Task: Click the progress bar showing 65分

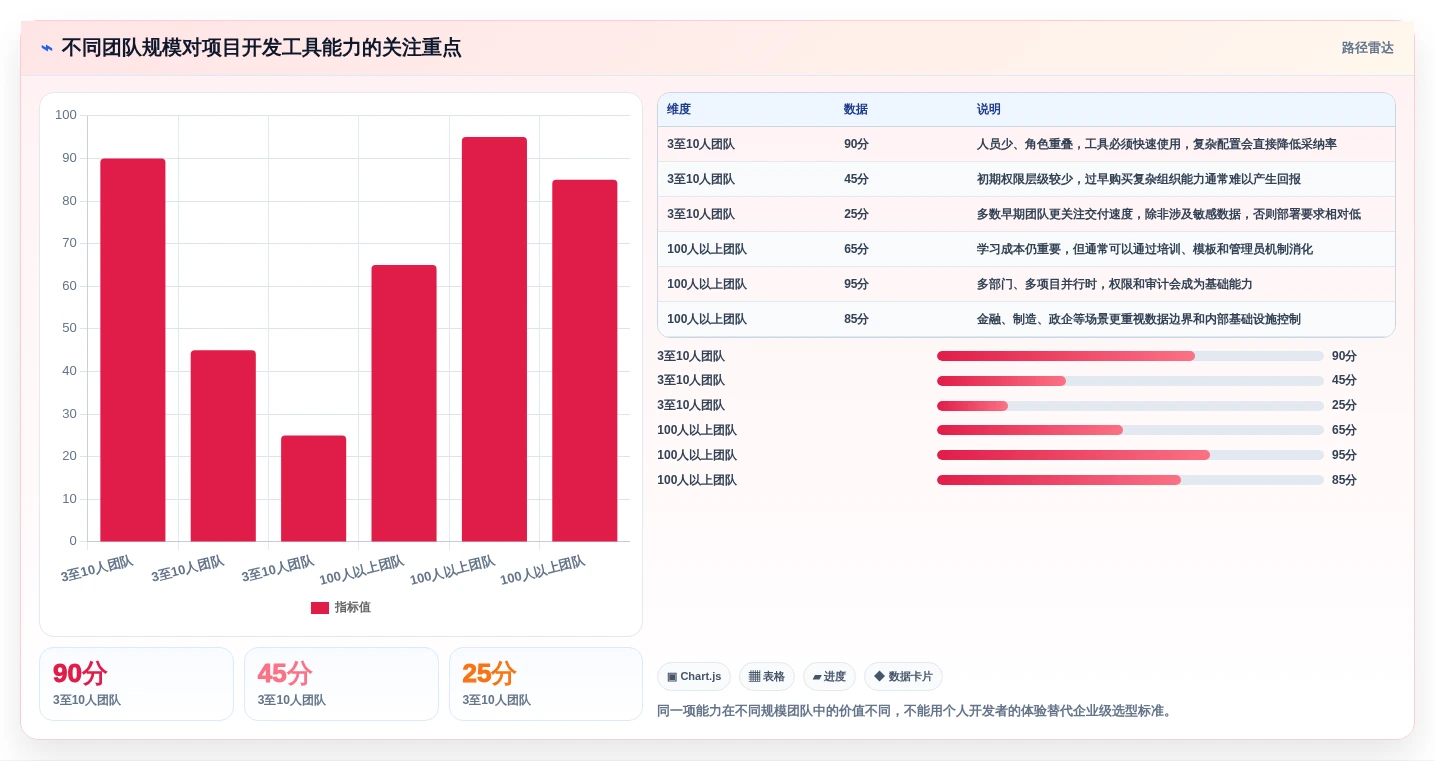Action: point(1130,430)
